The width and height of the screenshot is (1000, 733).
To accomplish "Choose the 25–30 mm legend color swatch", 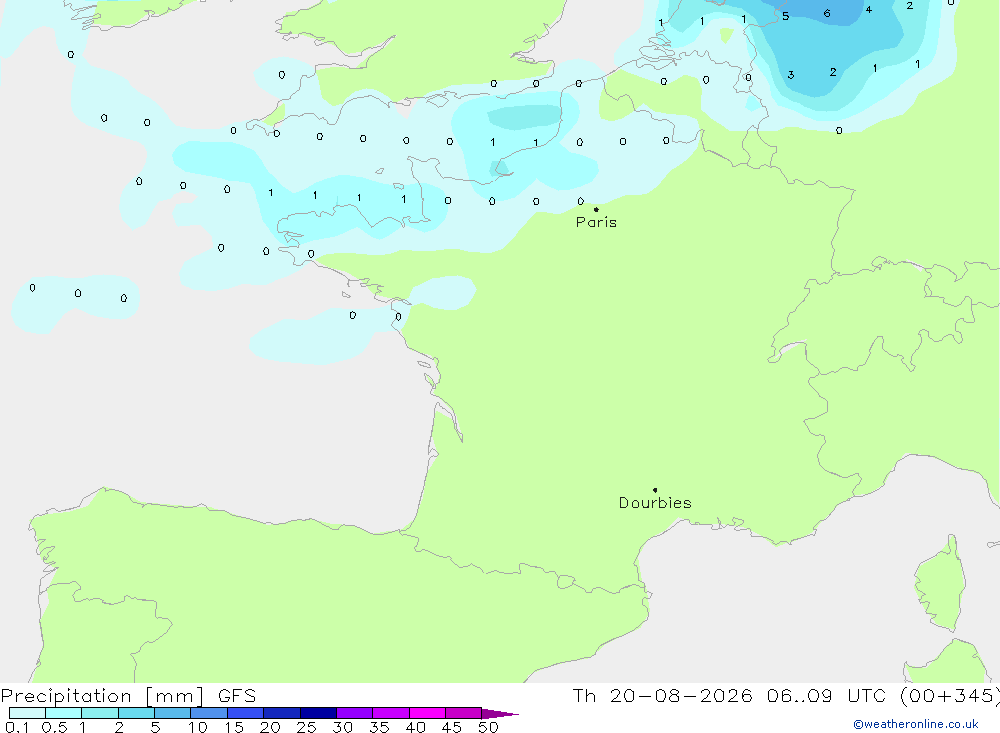I will [318, 713].
